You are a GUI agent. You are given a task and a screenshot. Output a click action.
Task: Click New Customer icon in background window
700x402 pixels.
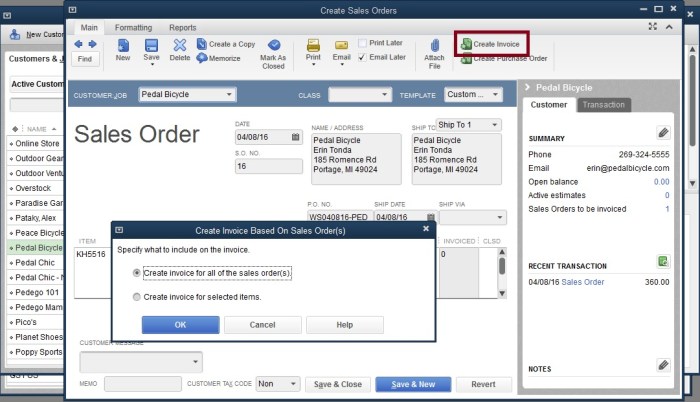pyautogui.click(x=15, y=34)
